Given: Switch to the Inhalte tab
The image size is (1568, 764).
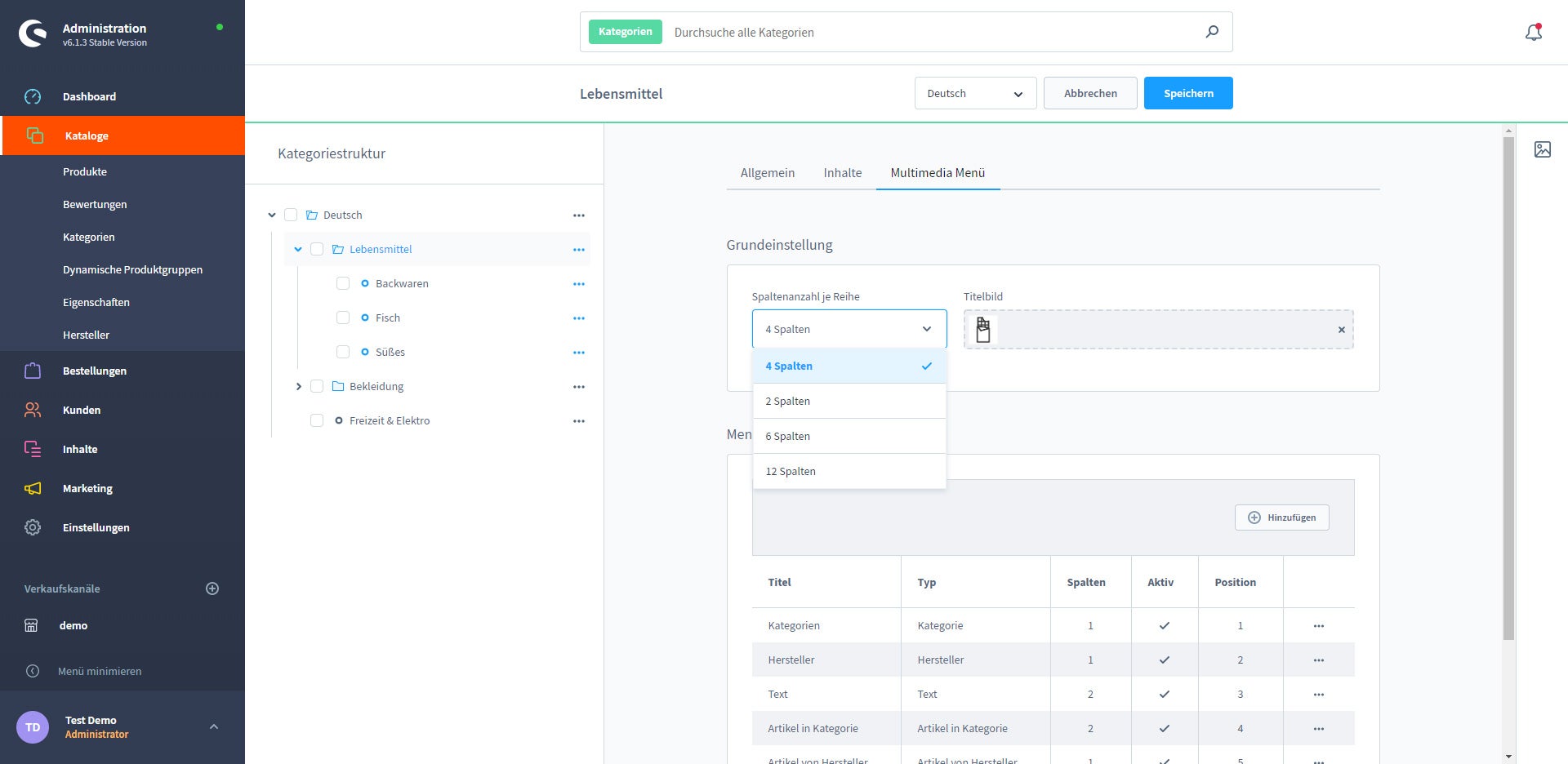Looking at the screenshot, I should tap(843, 173).
